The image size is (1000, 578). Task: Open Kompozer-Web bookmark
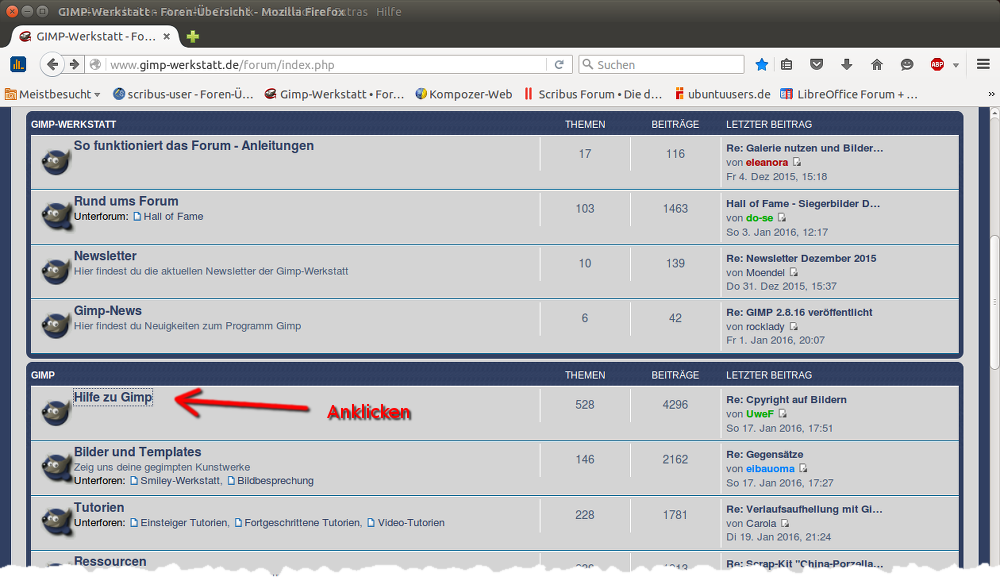[x=464, y=94]
